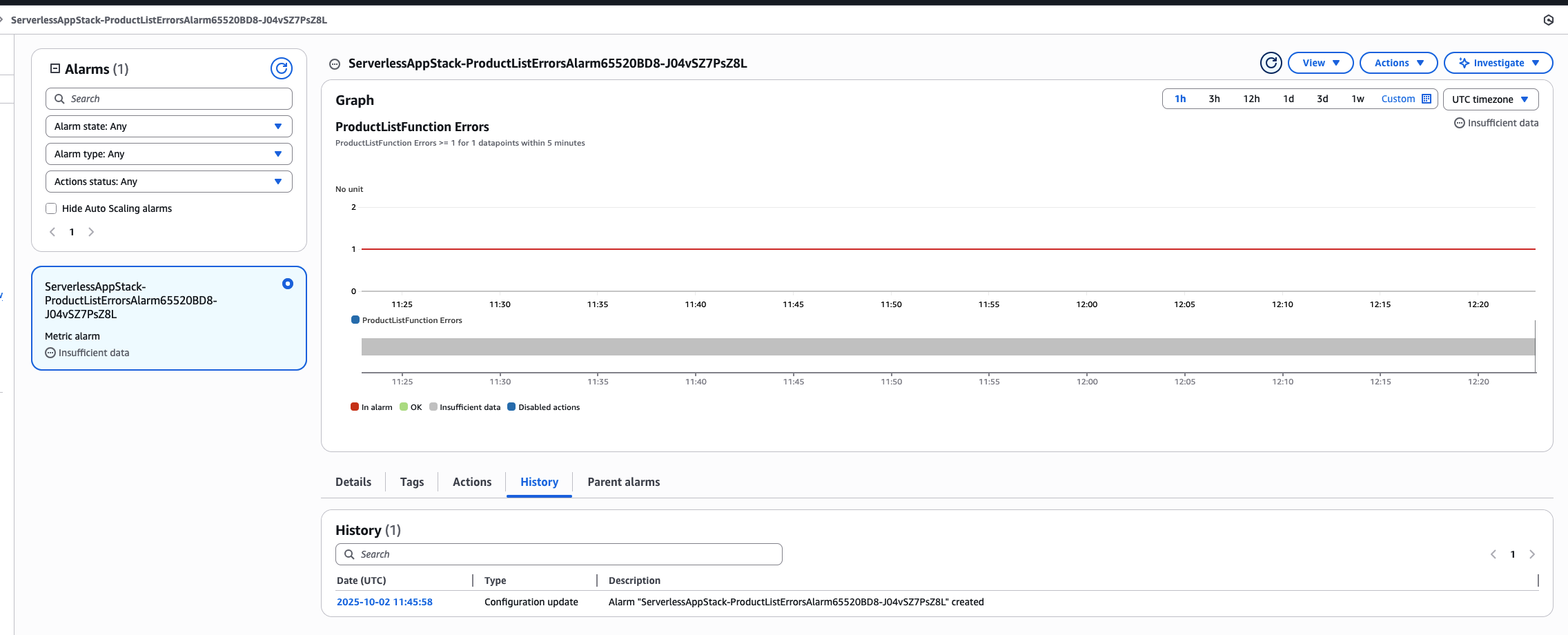Click the gray Insufficient data legend swatch

[x=433, y=407]
